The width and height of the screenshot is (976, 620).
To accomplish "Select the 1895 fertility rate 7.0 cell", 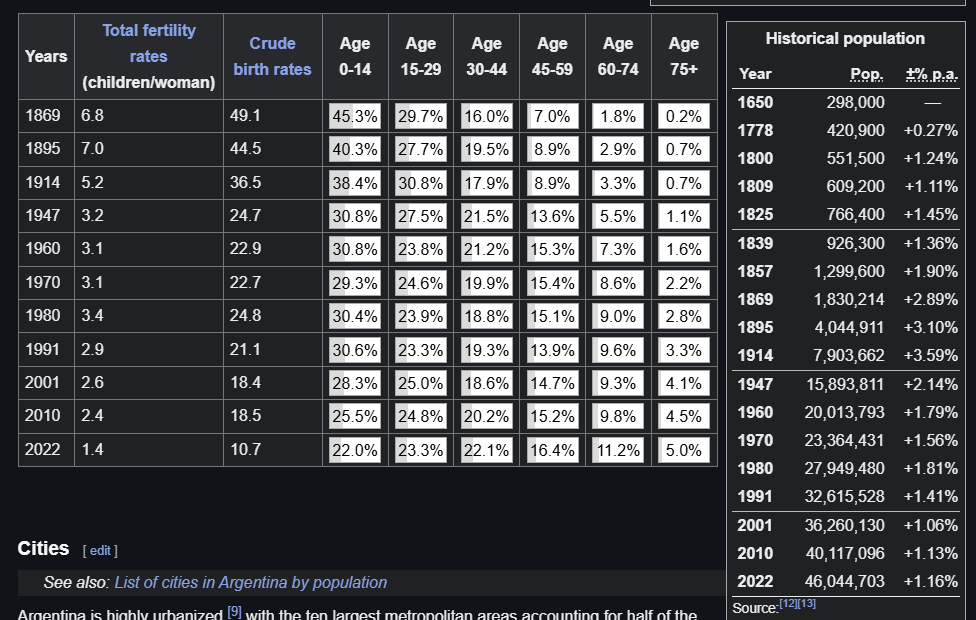I will [93, 149].
